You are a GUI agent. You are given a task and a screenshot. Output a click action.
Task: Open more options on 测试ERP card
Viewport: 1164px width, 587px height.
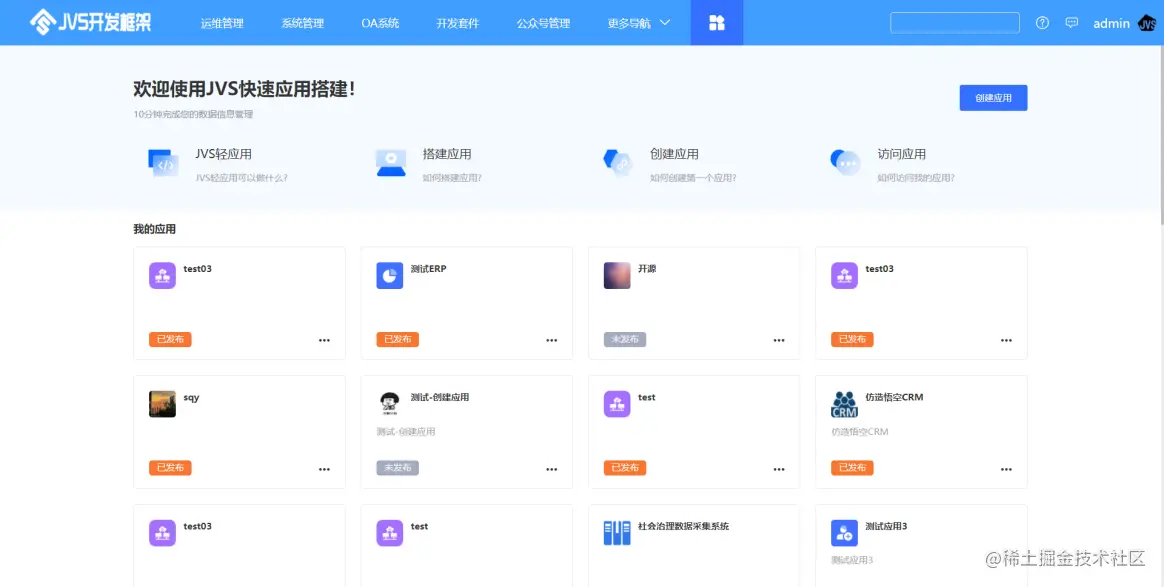coord(552,341)
